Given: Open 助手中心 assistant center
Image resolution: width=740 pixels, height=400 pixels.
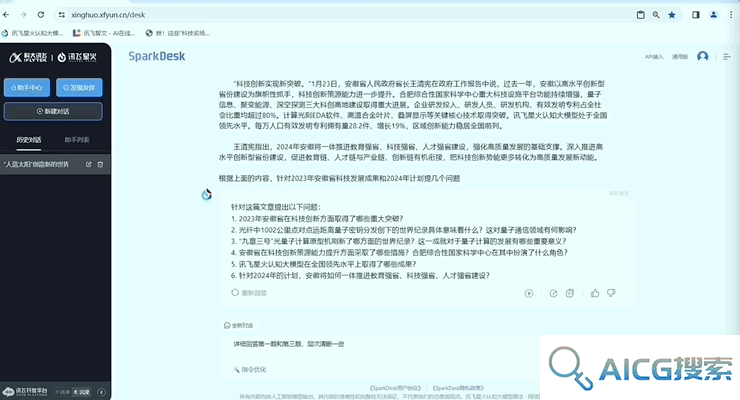Looking at the screenshot, I should click(x=27, y=88).
